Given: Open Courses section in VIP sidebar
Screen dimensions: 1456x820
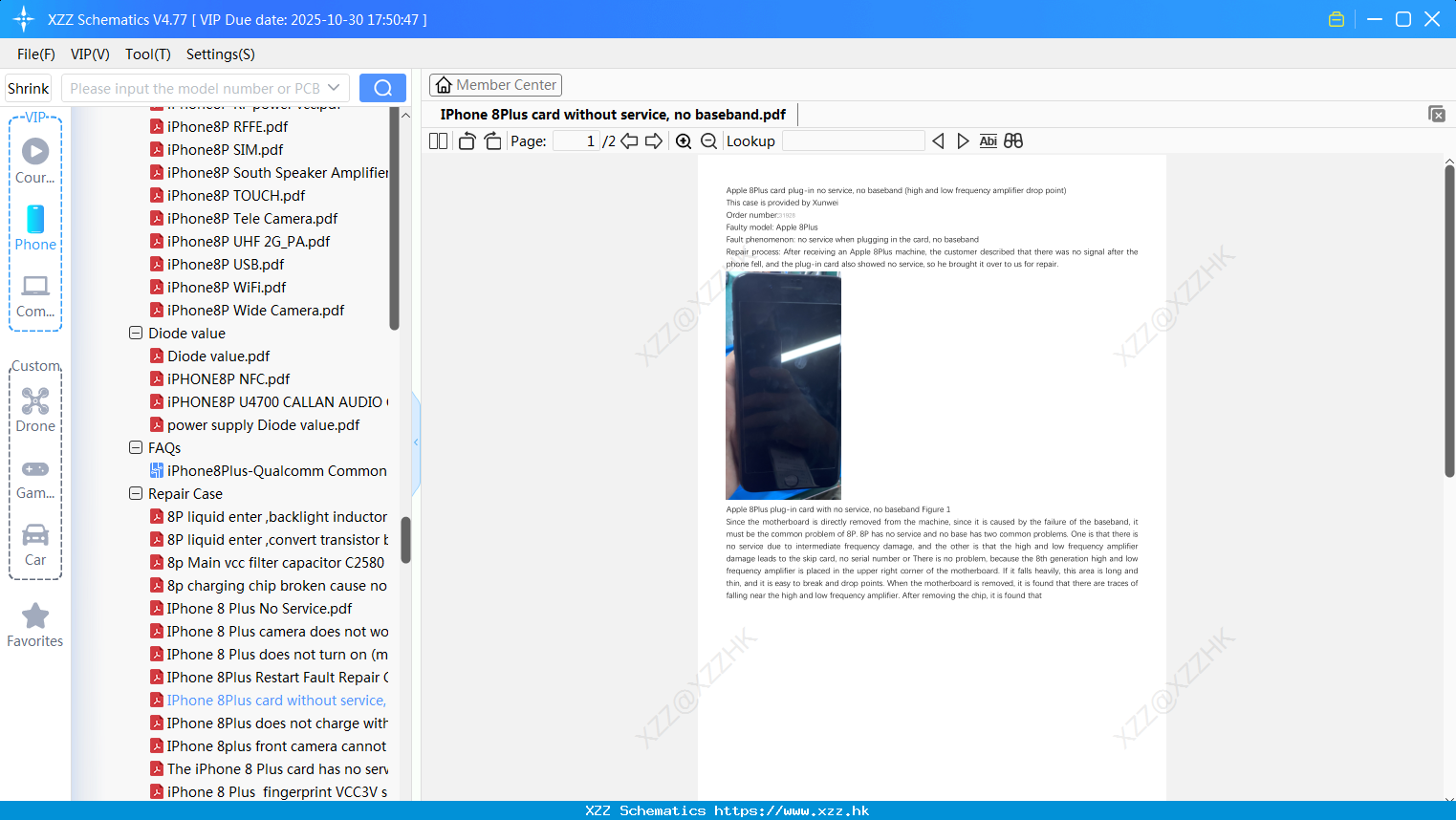Looking at the screenshot, I should 35,161.
